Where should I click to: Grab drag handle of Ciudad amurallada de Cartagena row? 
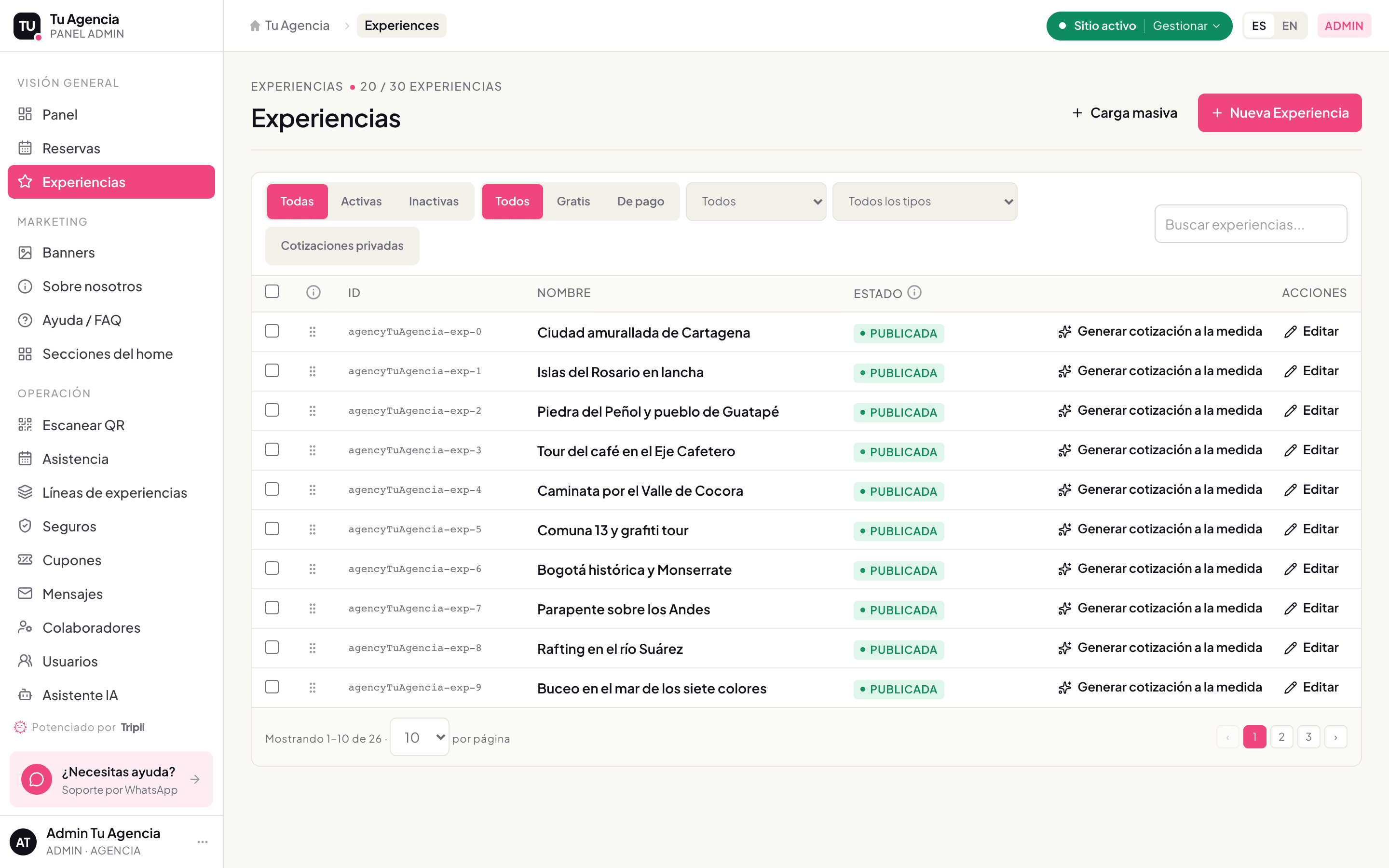point(312,332)
